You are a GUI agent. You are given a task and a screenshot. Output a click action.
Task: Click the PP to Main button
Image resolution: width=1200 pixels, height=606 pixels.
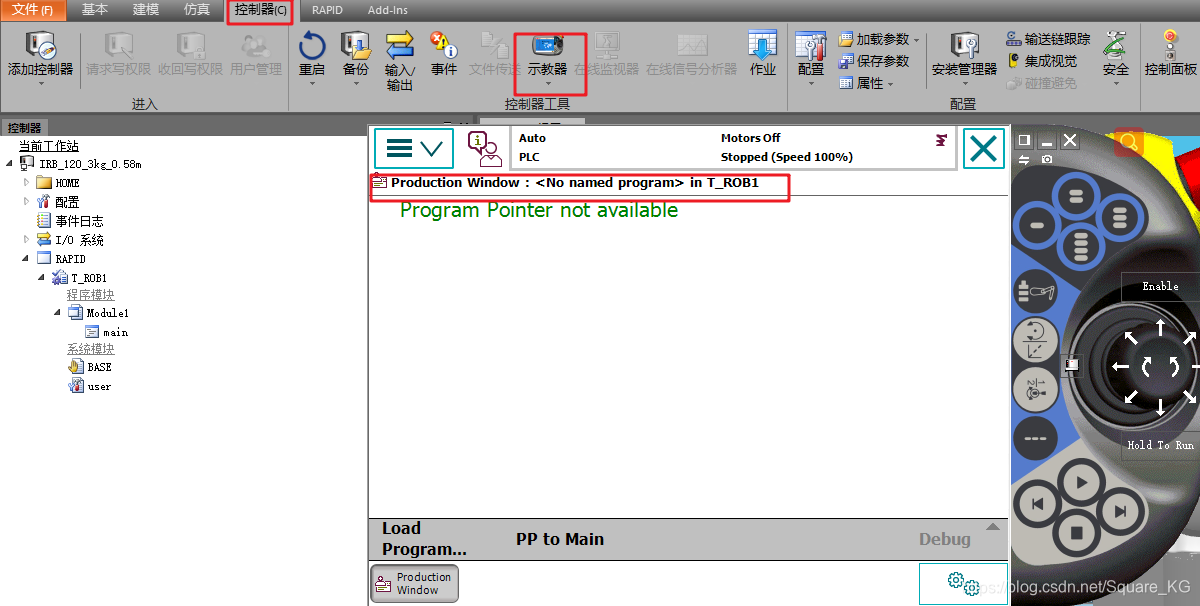pyautogui.click(x=560, y=539)
